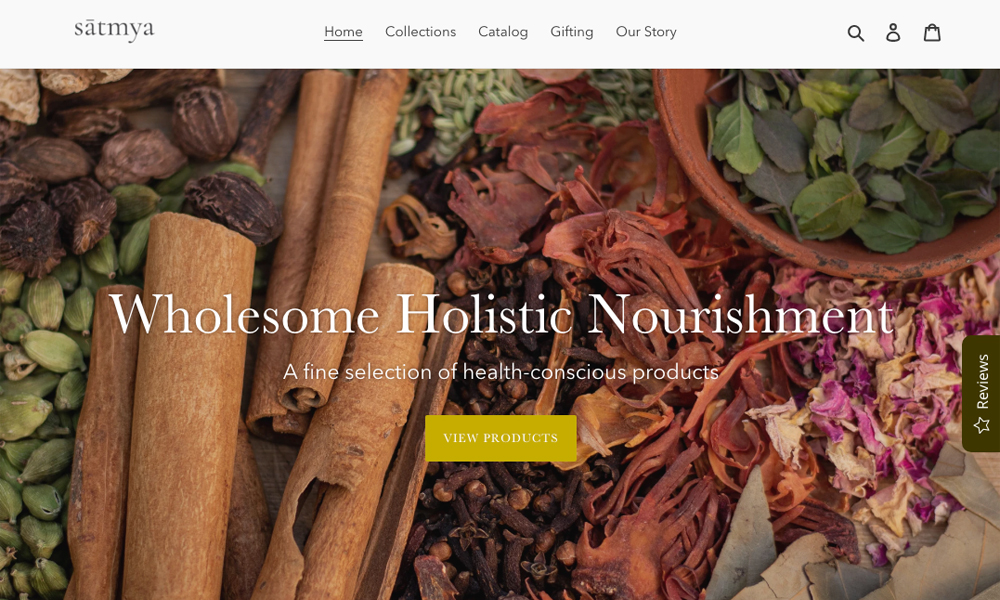Click the health-conscious products subtitle text
Screen dimensions: 1000x600
[x=501, y=372]
